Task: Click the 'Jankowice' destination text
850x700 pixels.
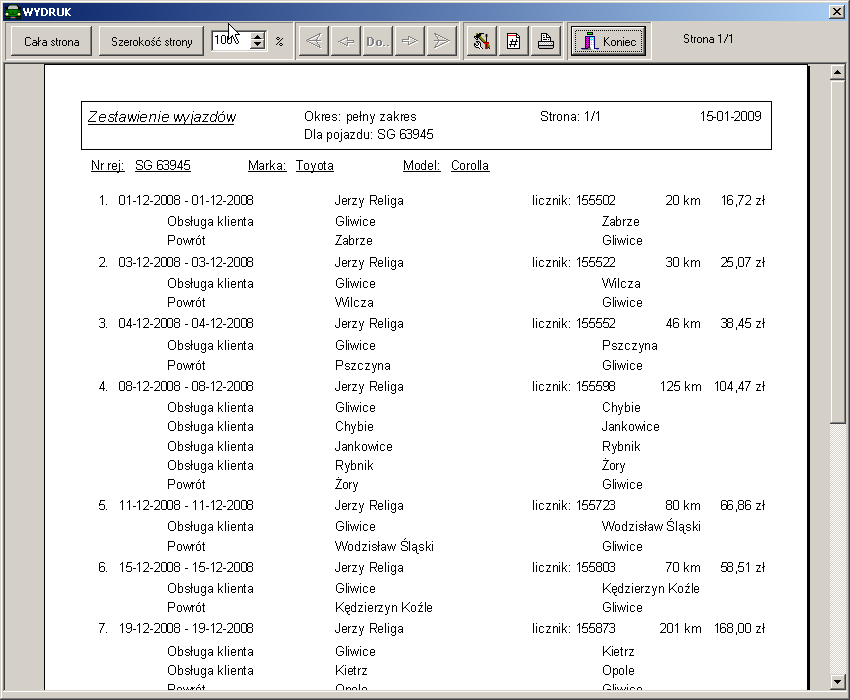Action: (x=630, y=427)
